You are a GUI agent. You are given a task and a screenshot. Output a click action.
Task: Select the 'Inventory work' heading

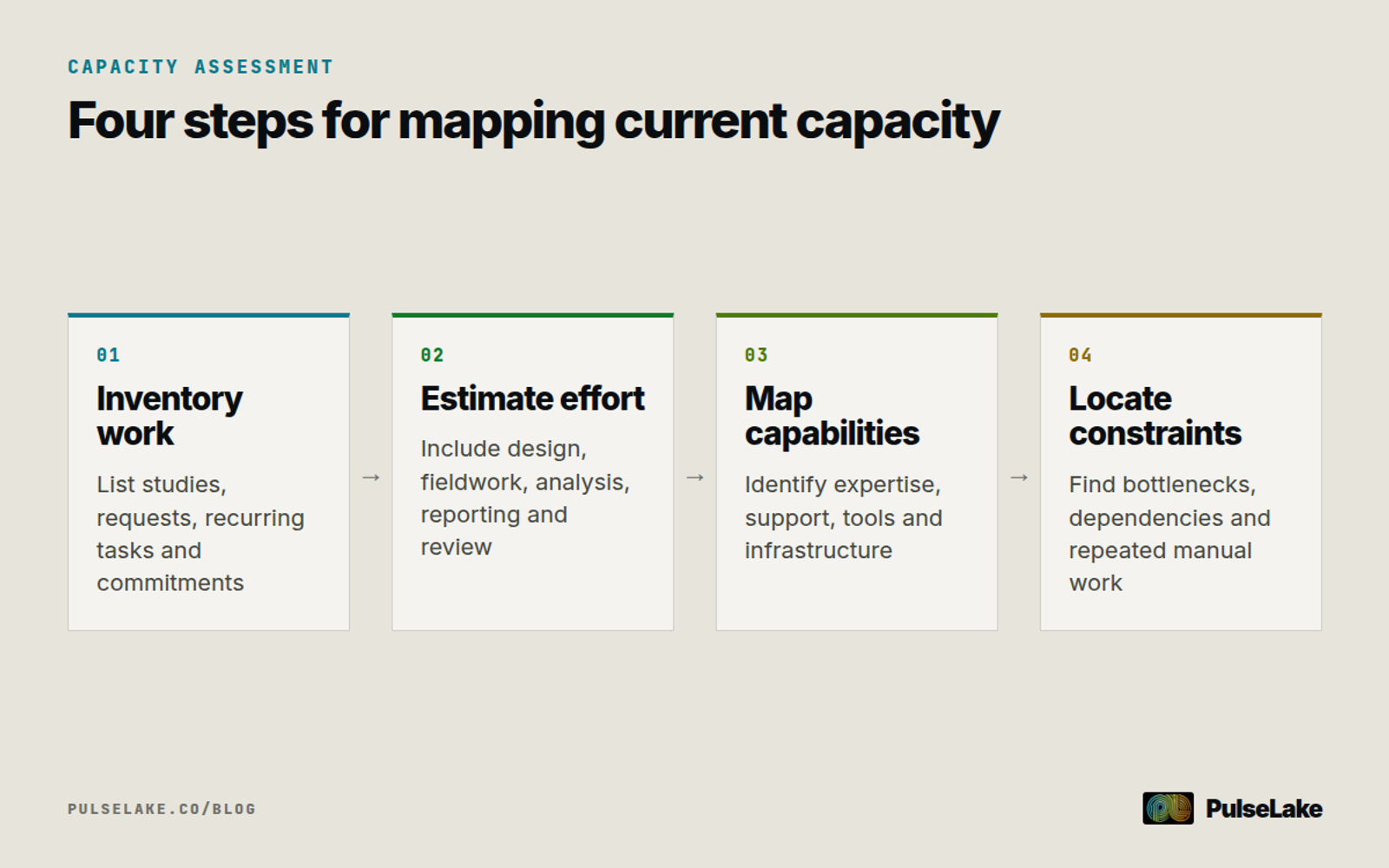(x=170, y=416)
